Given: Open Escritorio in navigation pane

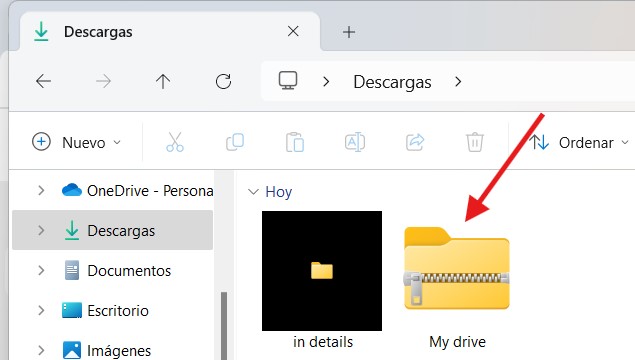Looking at the screenshot, I should tap(105, 311).
